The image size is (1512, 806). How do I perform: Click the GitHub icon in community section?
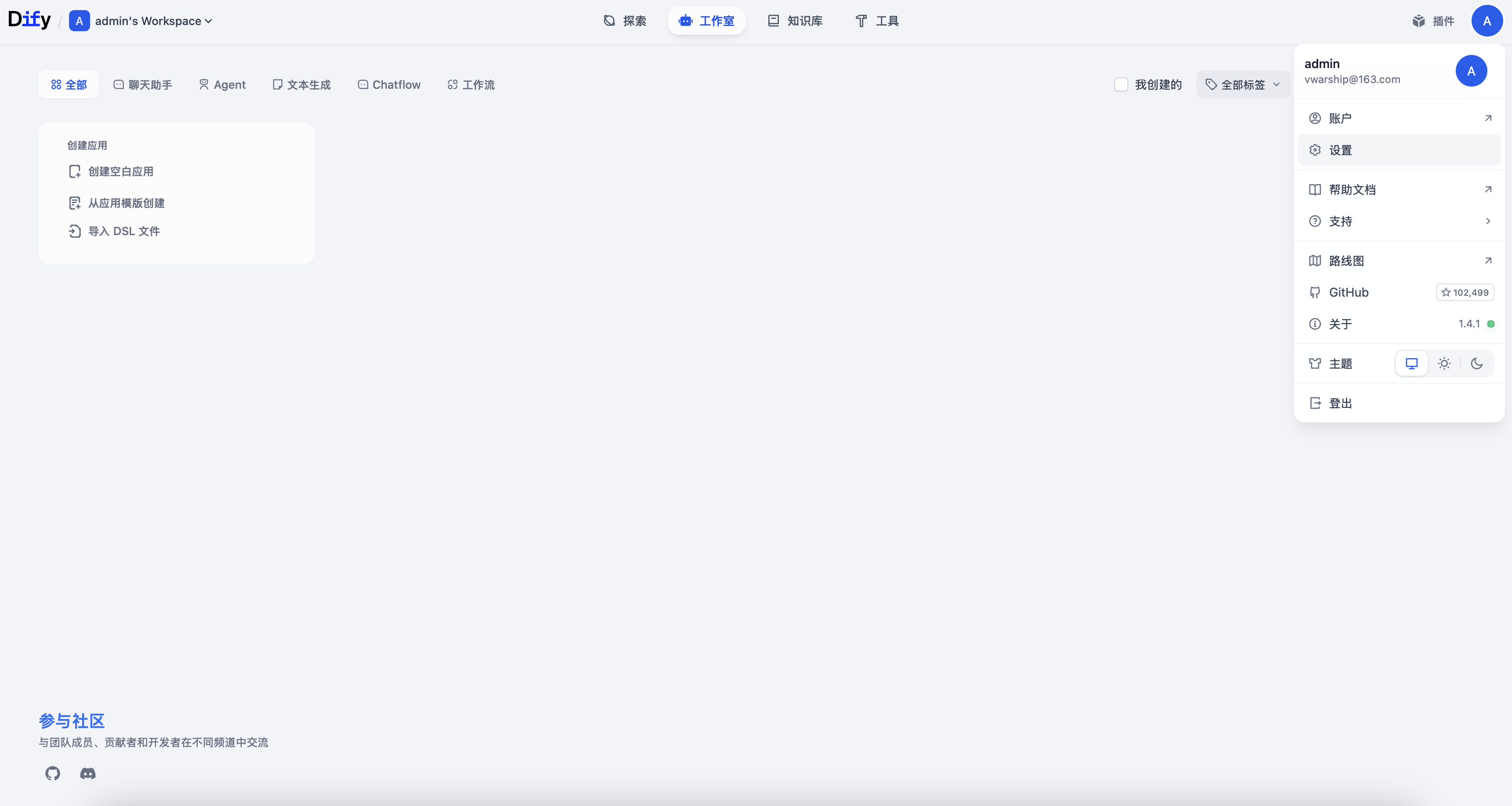53,773
